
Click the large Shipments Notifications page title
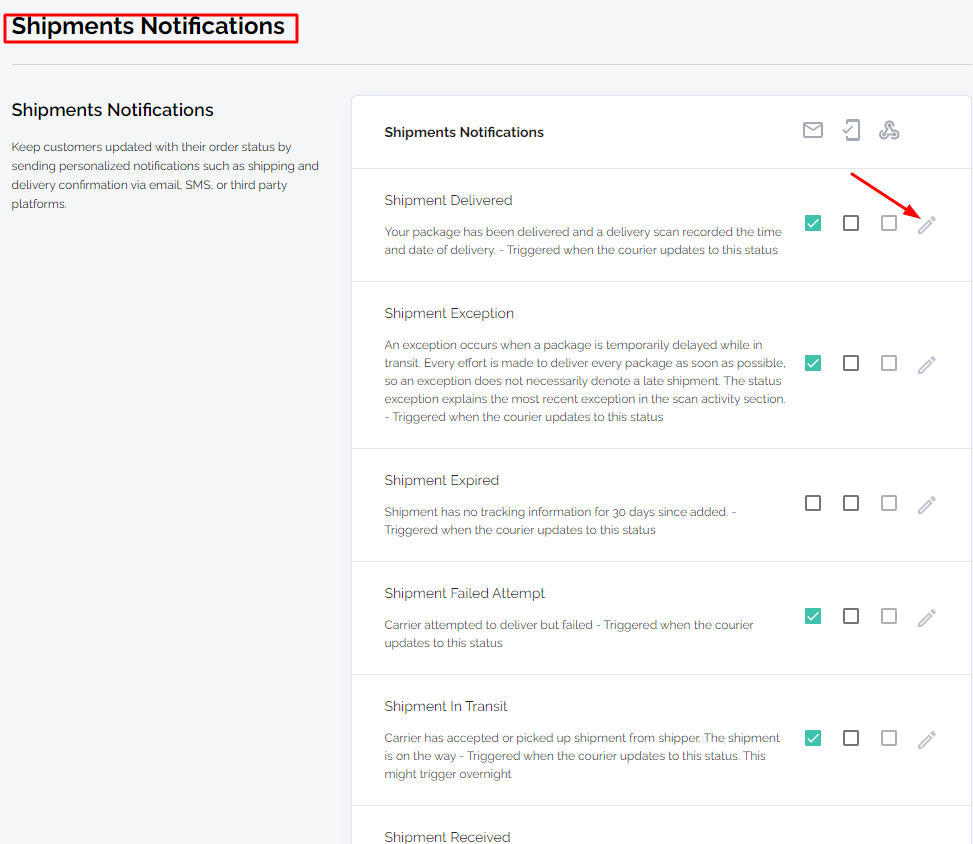pyautogui.click(x=148, y=26)
